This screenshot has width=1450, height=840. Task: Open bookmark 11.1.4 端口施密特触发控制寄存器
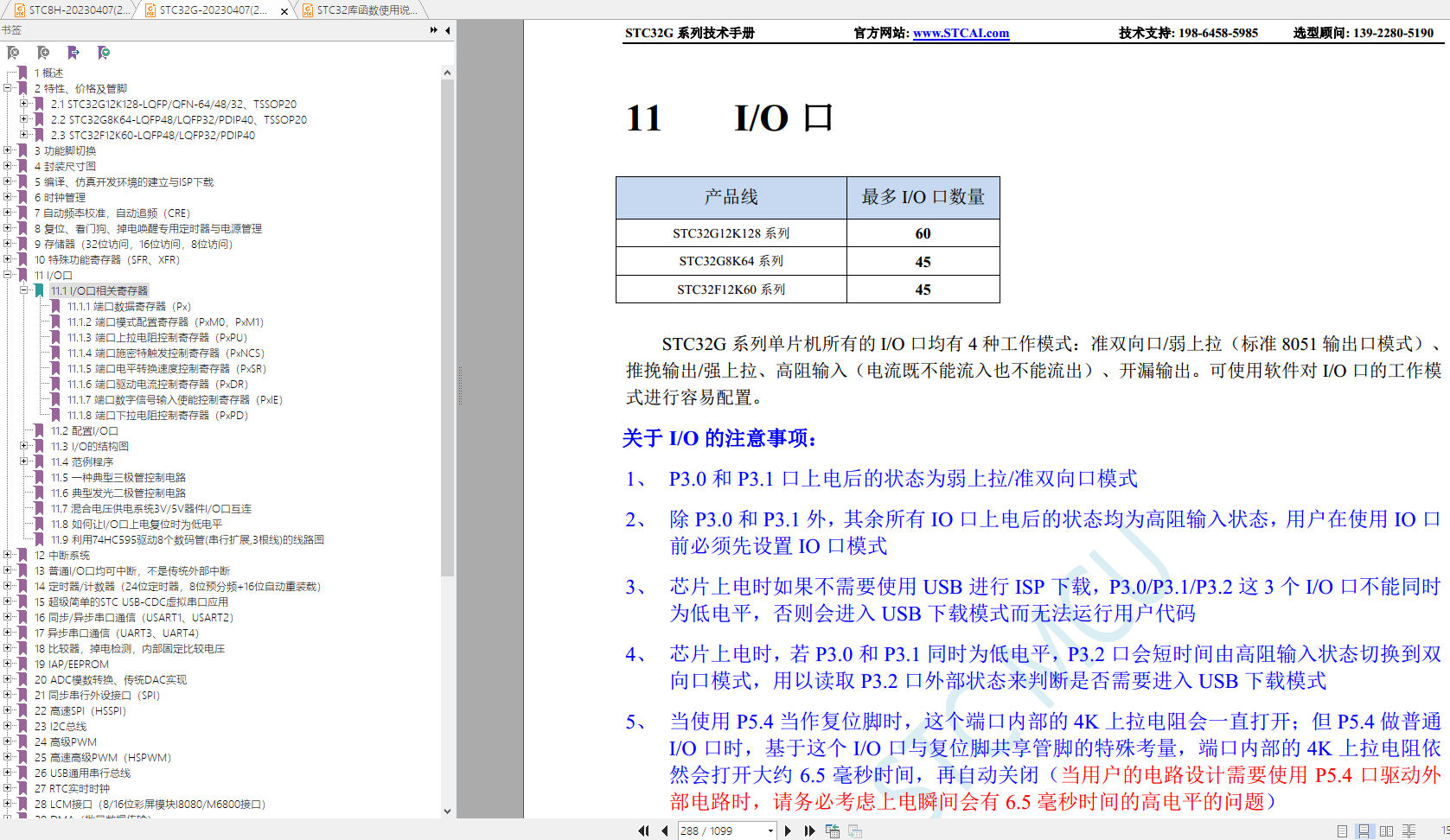tap(166, 353)
